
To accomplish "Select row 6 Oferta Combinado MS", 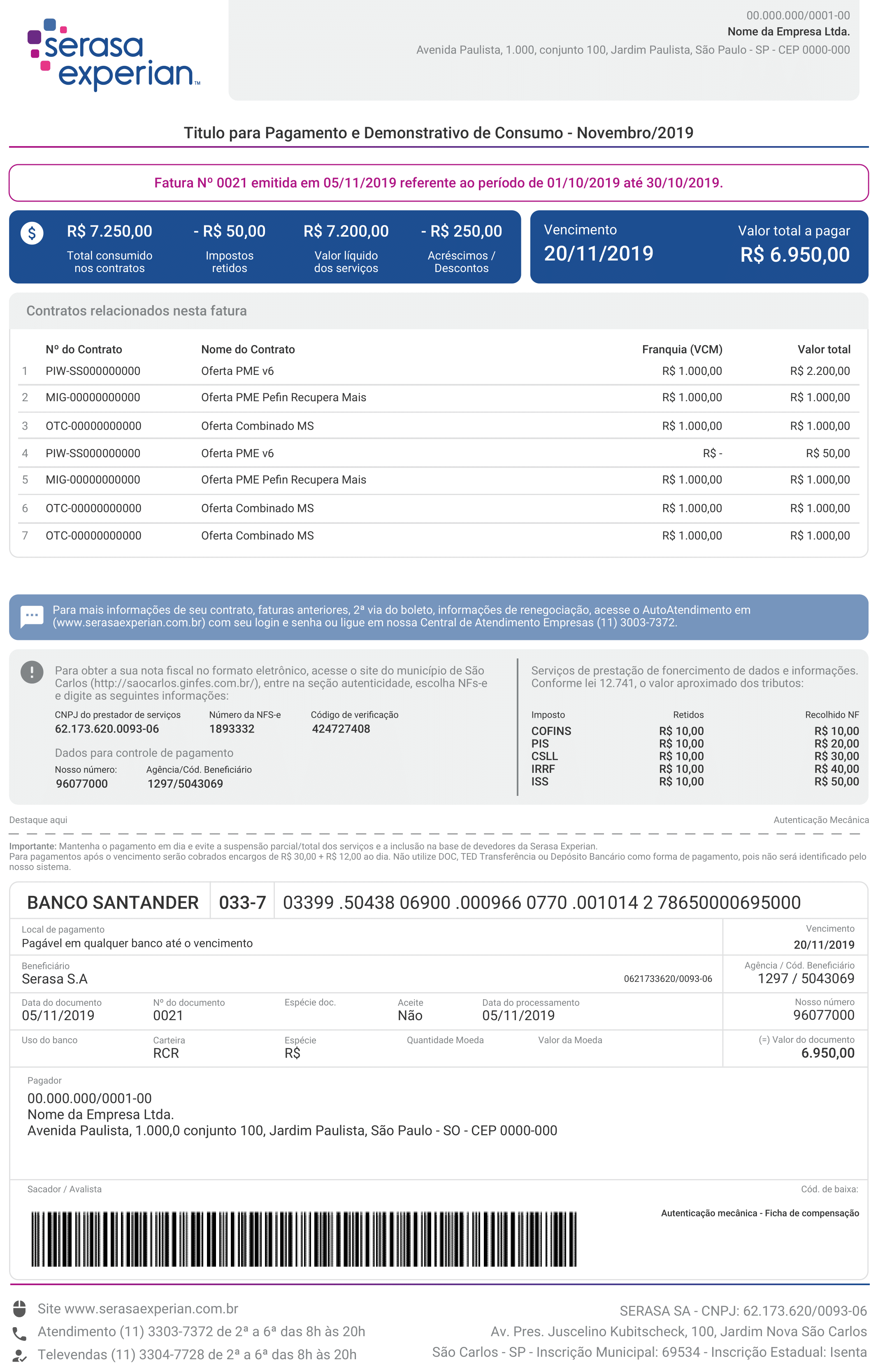I will (x=439, y=508).
